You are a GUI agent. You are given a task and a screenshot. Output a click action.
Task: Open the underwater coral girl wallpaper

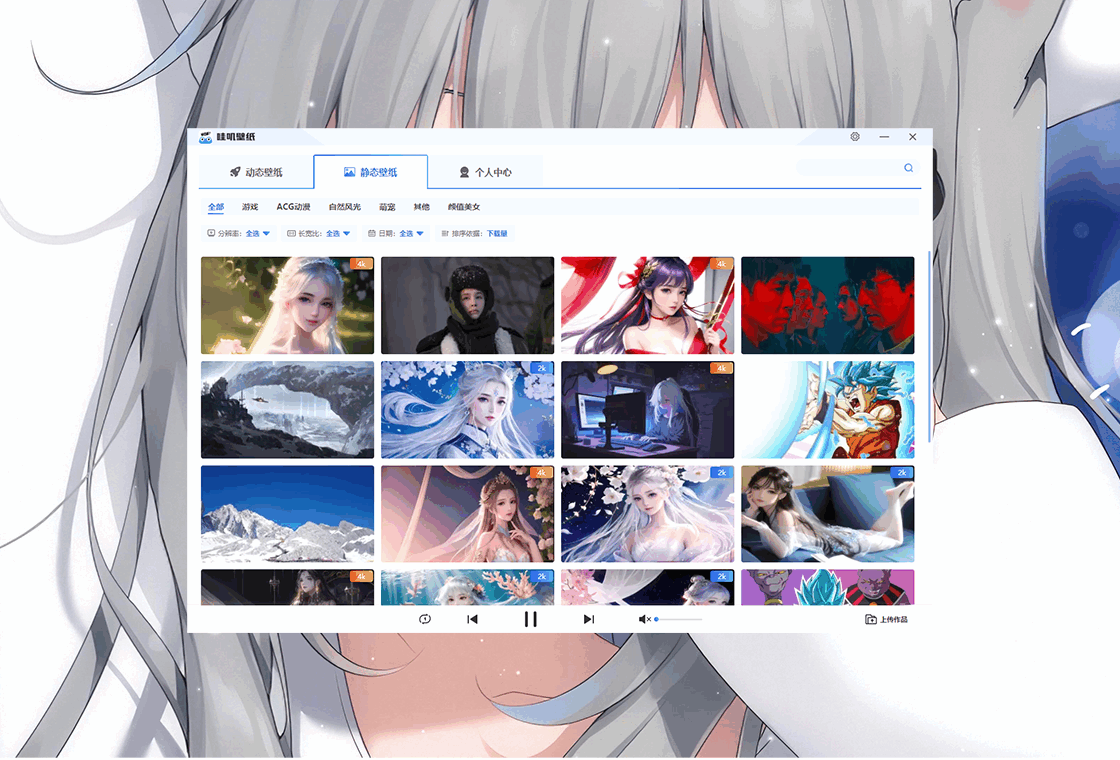tap(467, 587)
